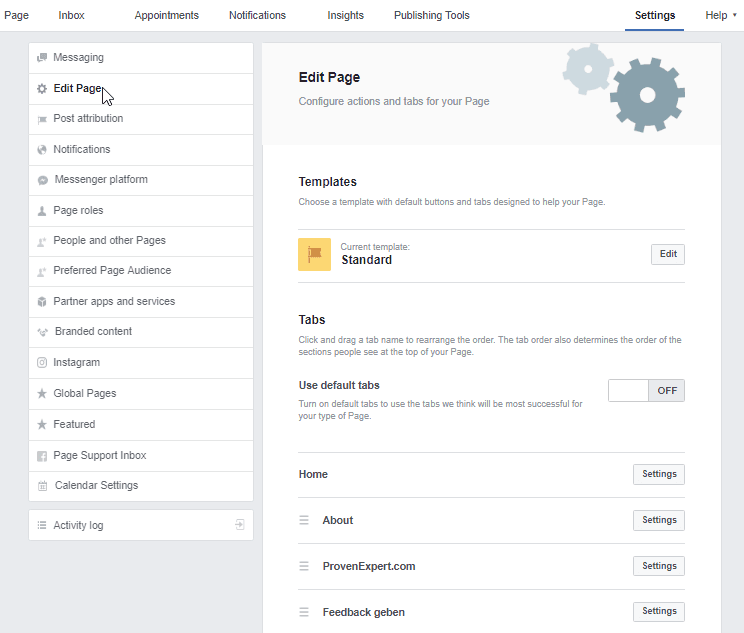Click the Post attribution flag icon
The width and height of the screenshot is (744, 633).
click(x=42, y=119)
